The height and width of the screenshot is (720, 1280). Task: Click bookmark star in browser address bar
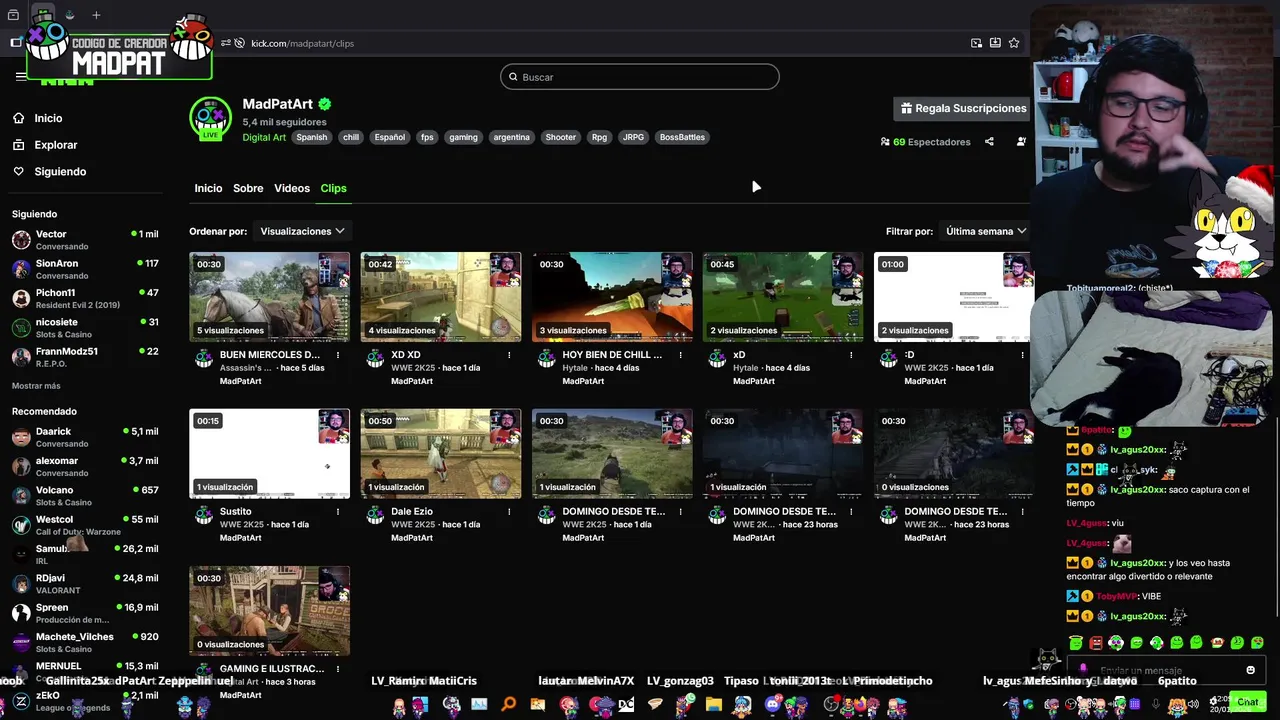(1014, 43)
